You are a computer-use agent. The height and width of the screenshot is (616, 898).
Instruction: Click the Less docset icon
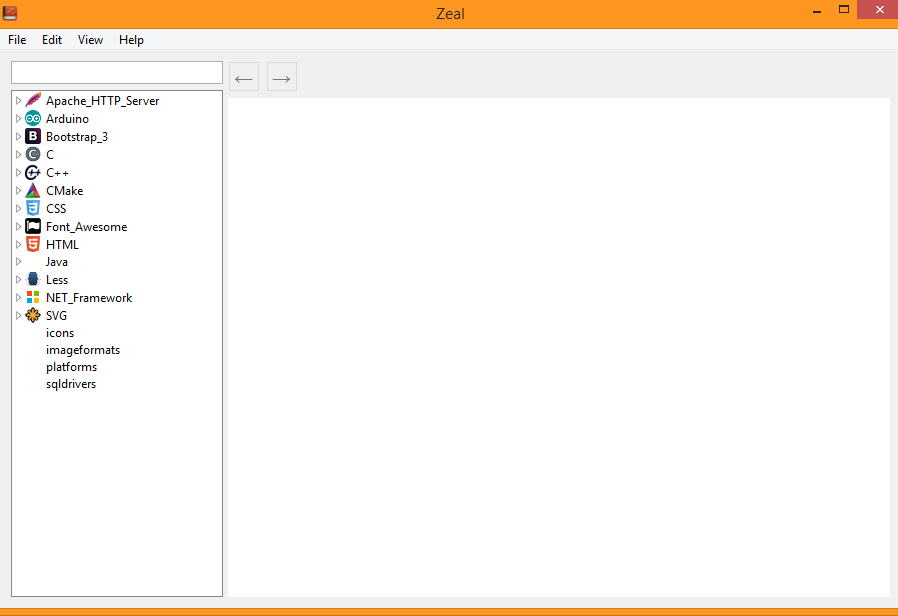[x=33, y=279]
